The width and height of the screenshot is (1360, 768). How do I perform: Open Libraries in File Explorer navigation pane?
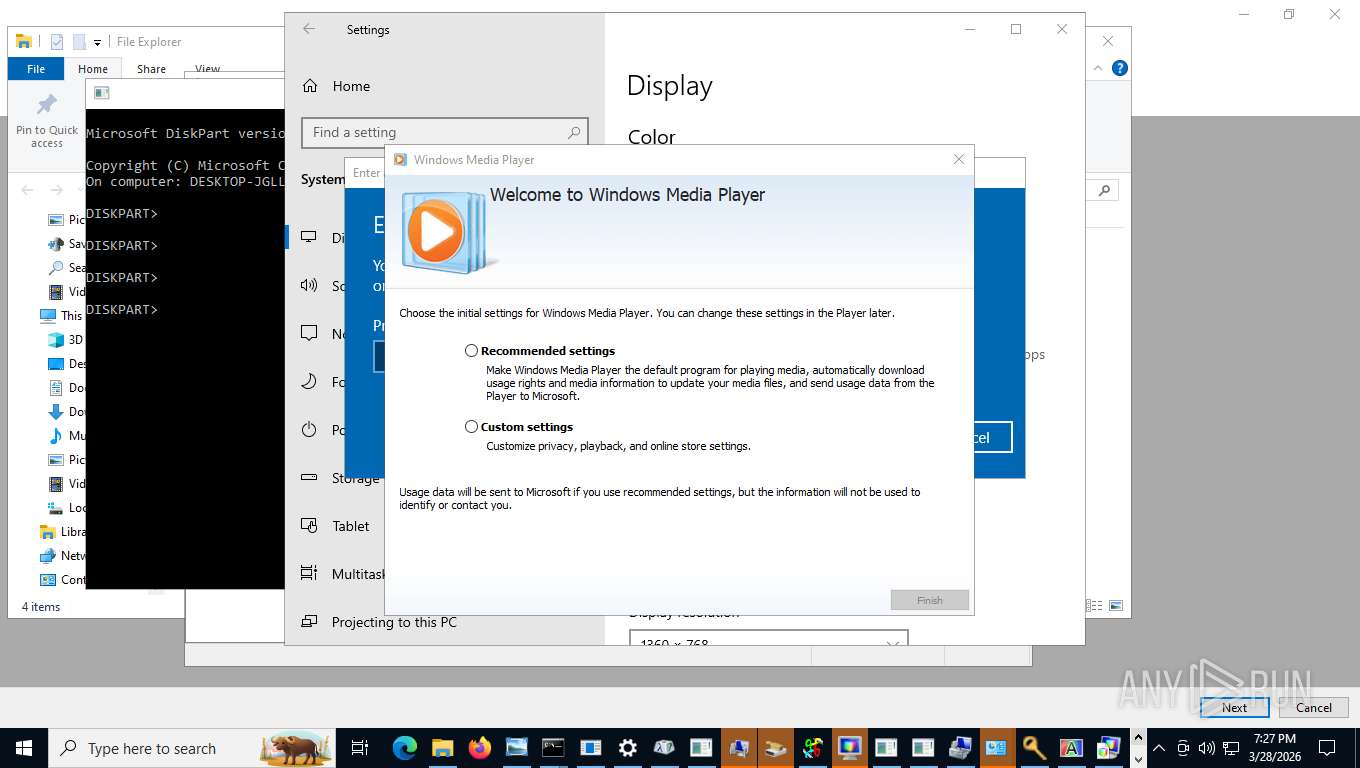tap(61, 532)
